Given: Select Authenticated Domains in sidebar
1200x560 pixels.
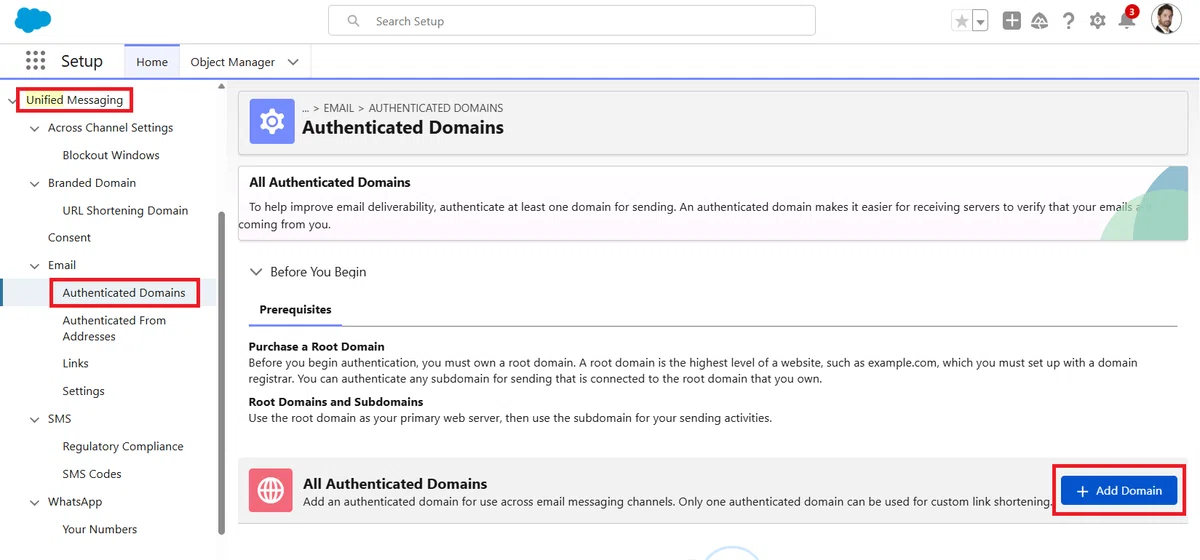Looking at the screenshot, I should 124,293.
